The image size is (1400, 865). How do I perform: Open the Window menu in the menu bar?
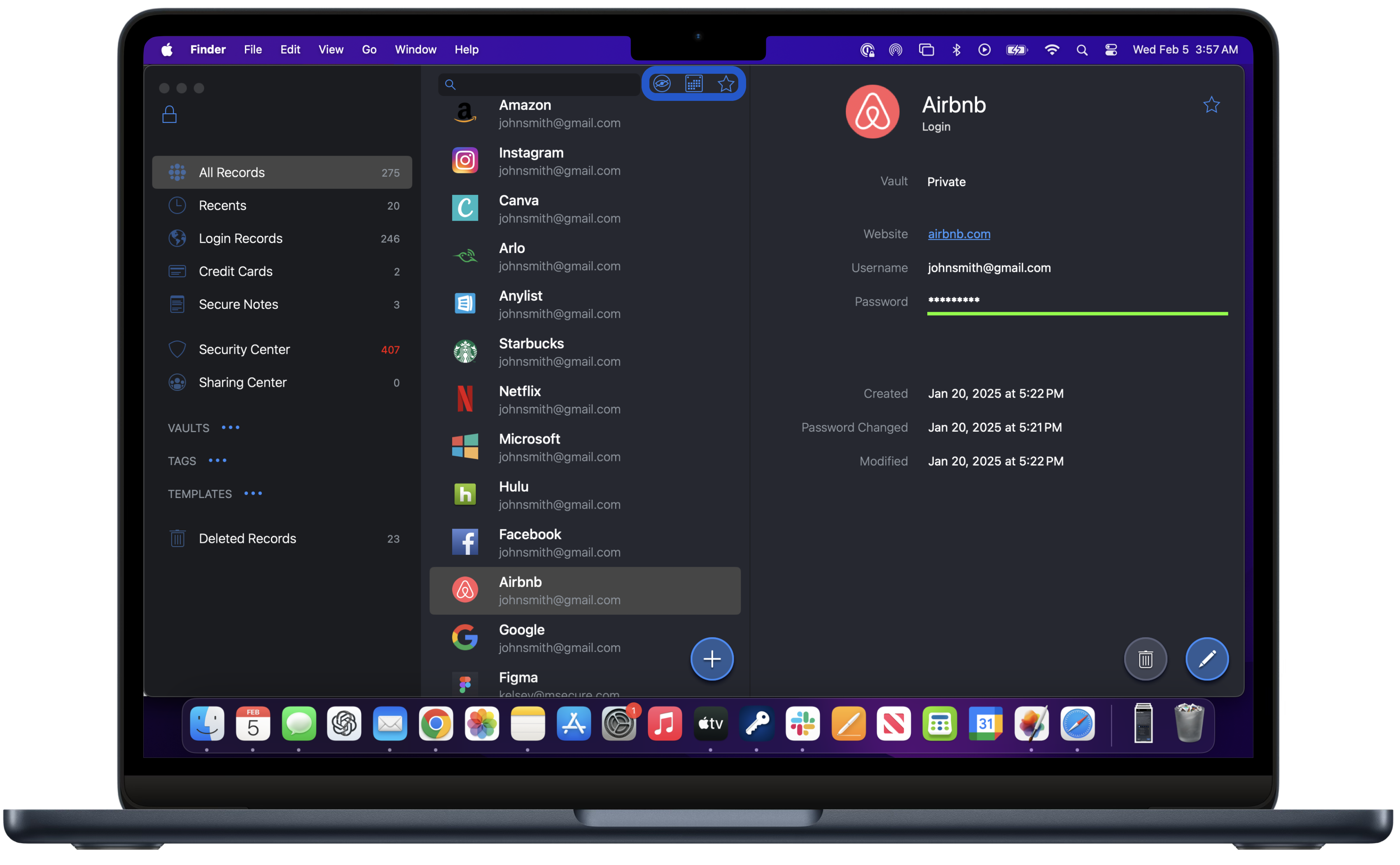[415, 50]
